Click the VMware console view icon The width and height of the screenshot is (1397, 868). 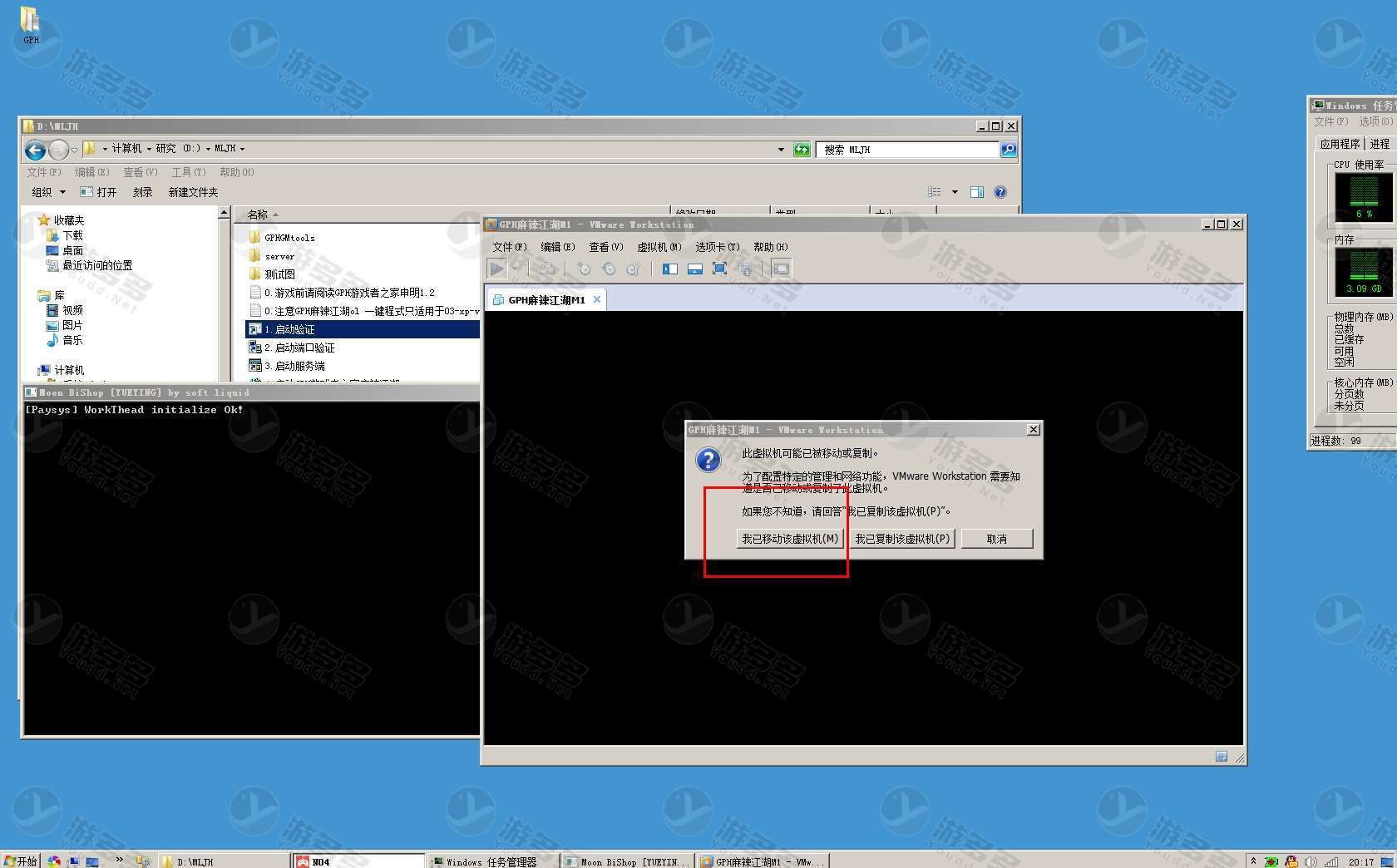781,269
